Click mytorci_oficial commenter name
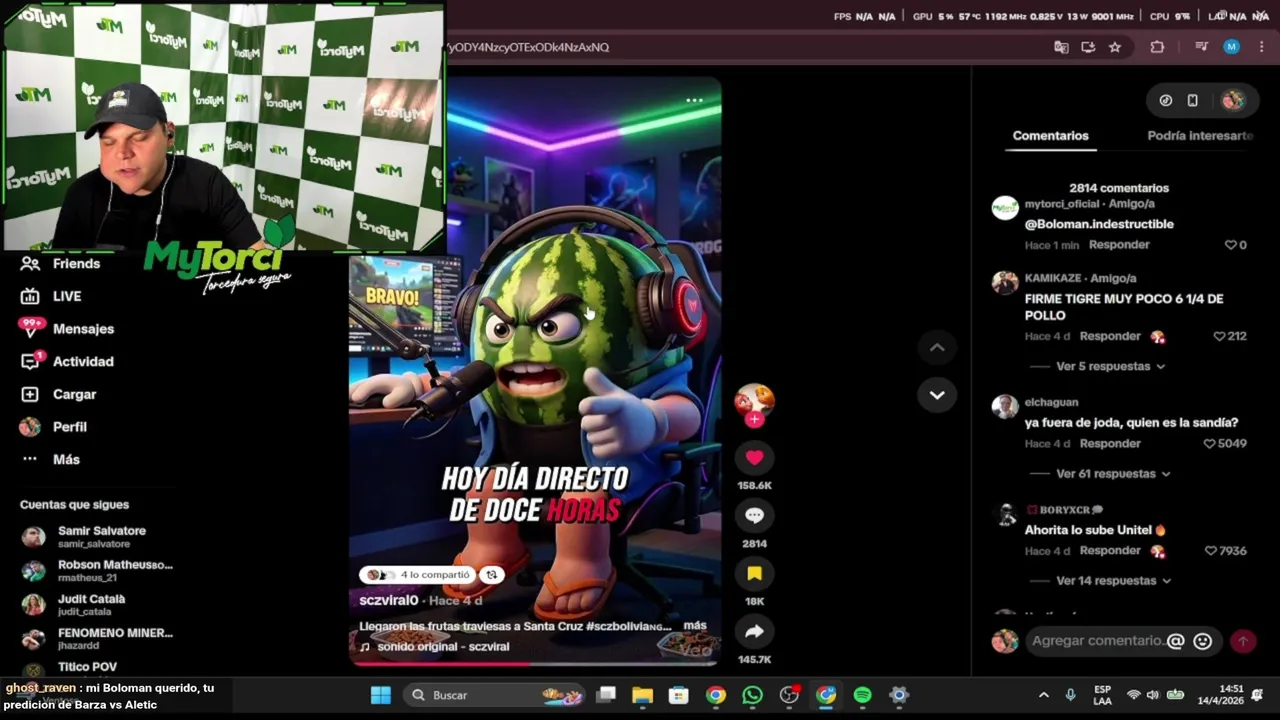This screenshot has width=1280, height=720. pos(1061,204)
